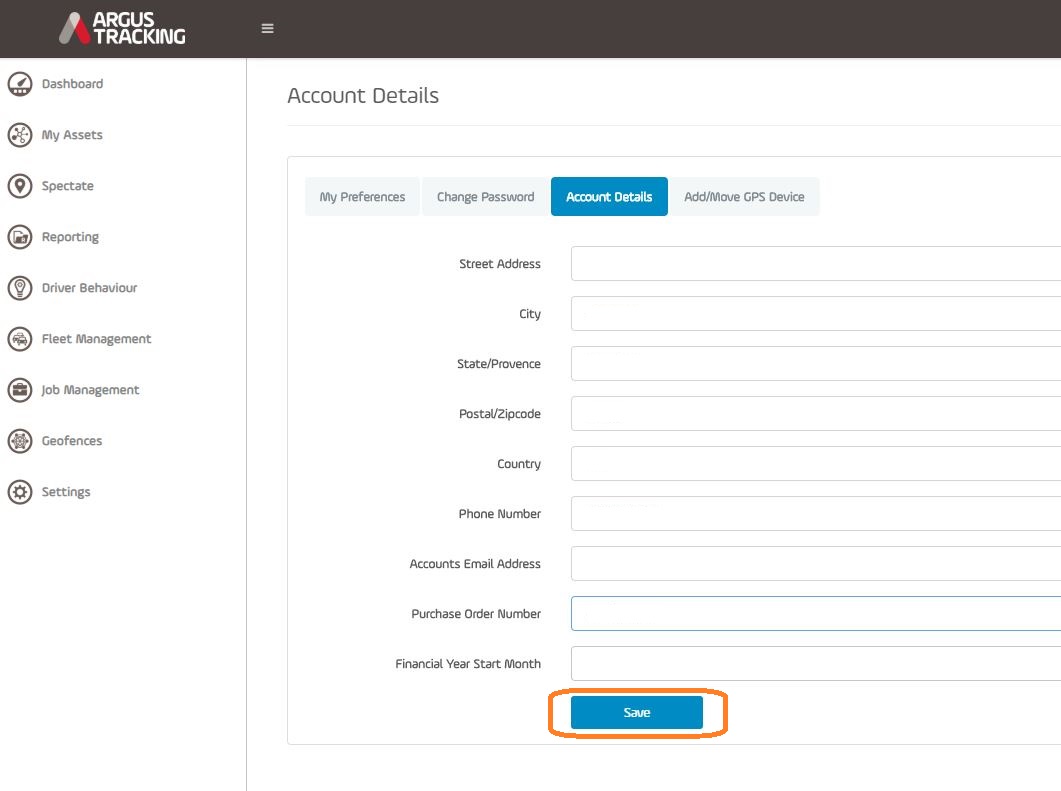Click the Account Details page heading
The height and width of the screenshot is (791, 1061).
(x=363, y=95)
